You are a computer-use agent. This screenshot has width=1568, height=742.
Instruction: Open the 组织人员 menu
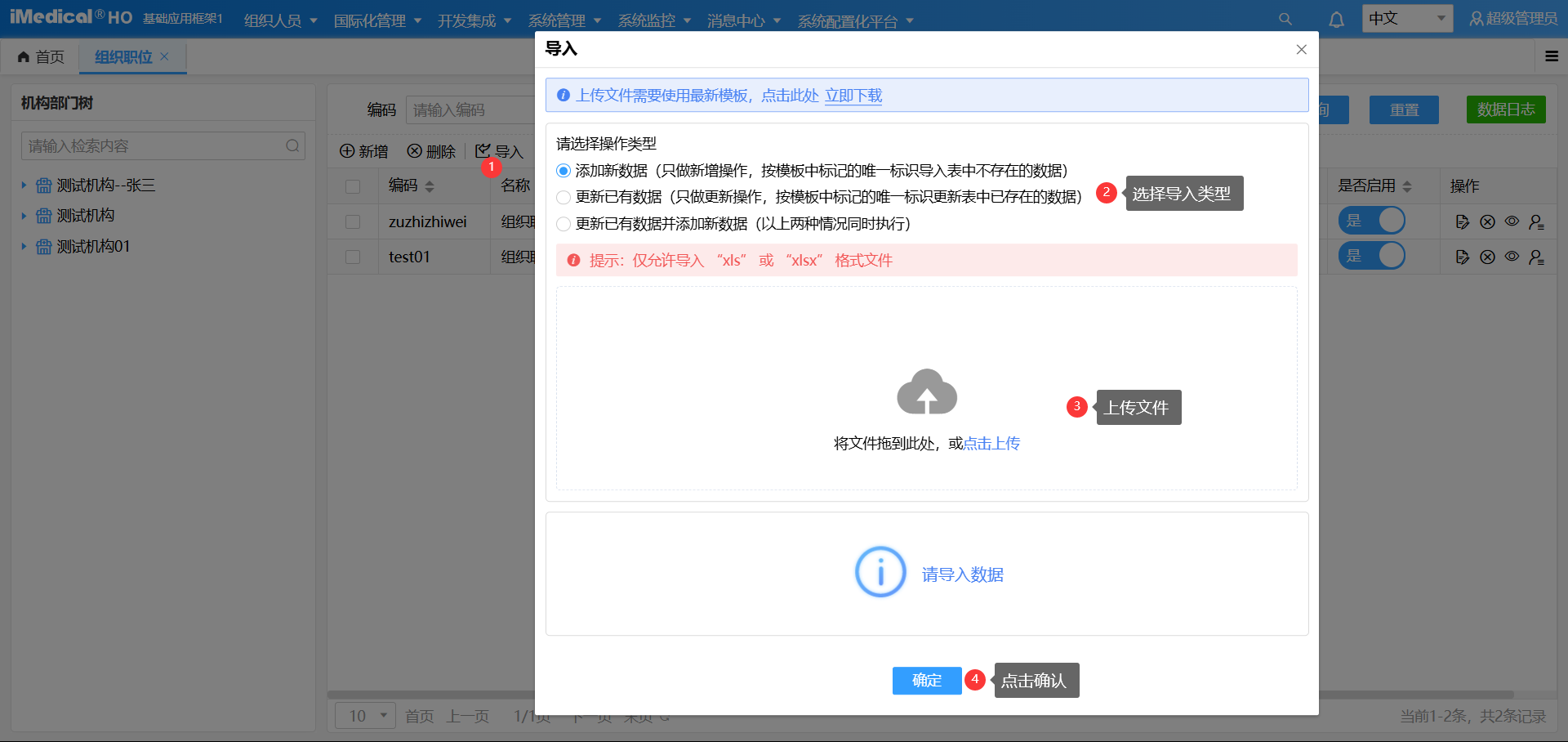click(279, 20)
